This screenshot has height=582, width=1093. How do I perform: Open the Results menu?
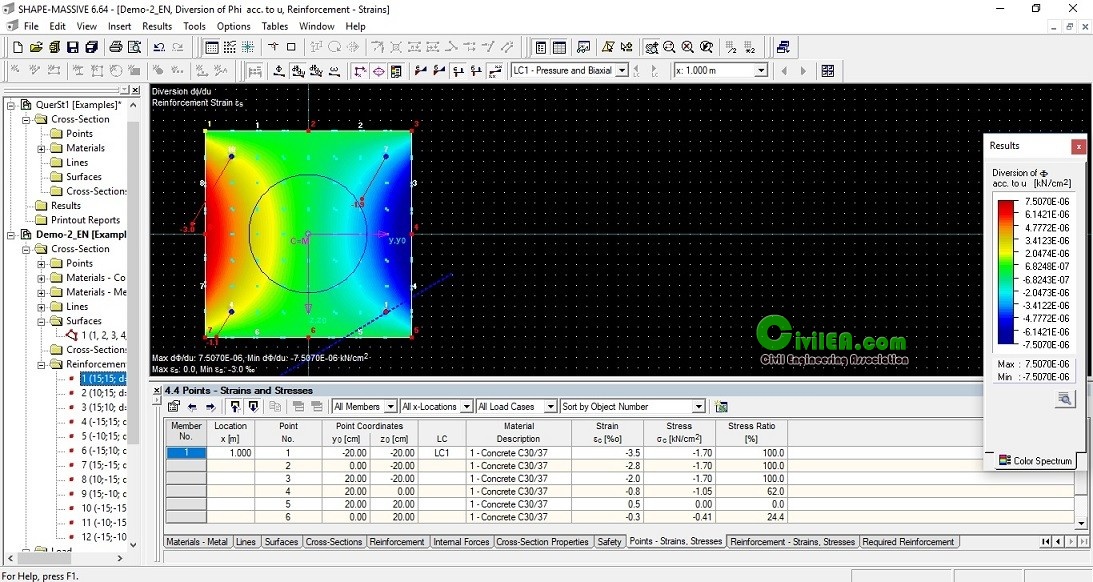pos(157,26)
